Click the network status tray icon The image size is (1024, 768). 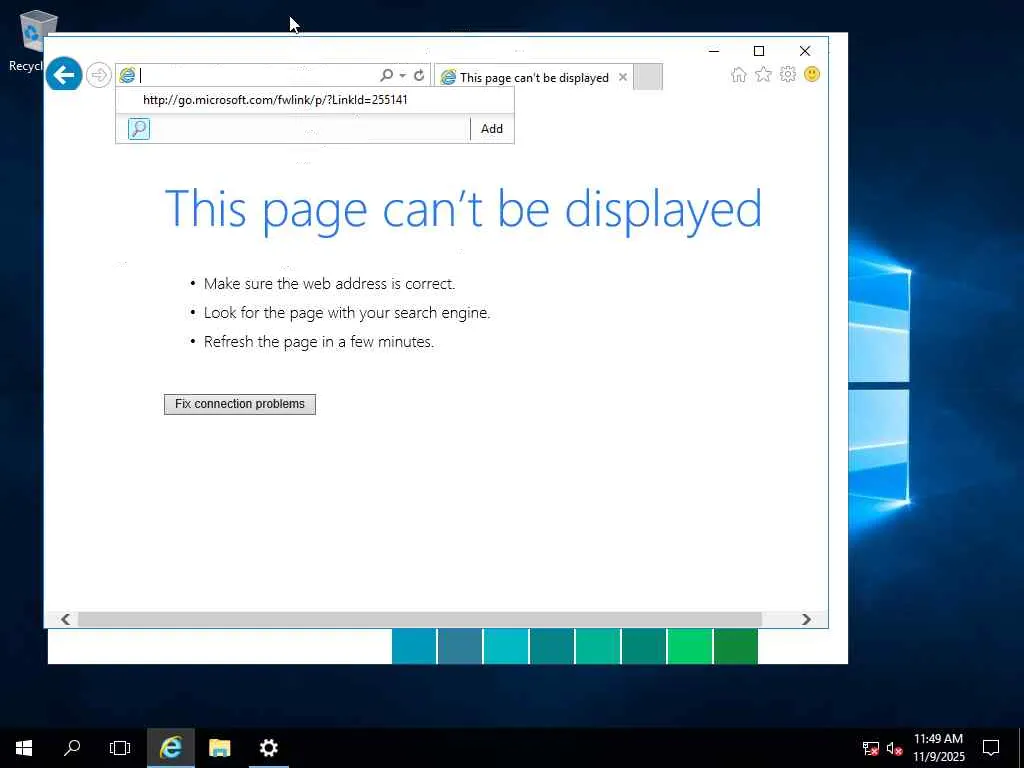click(871, 748)
